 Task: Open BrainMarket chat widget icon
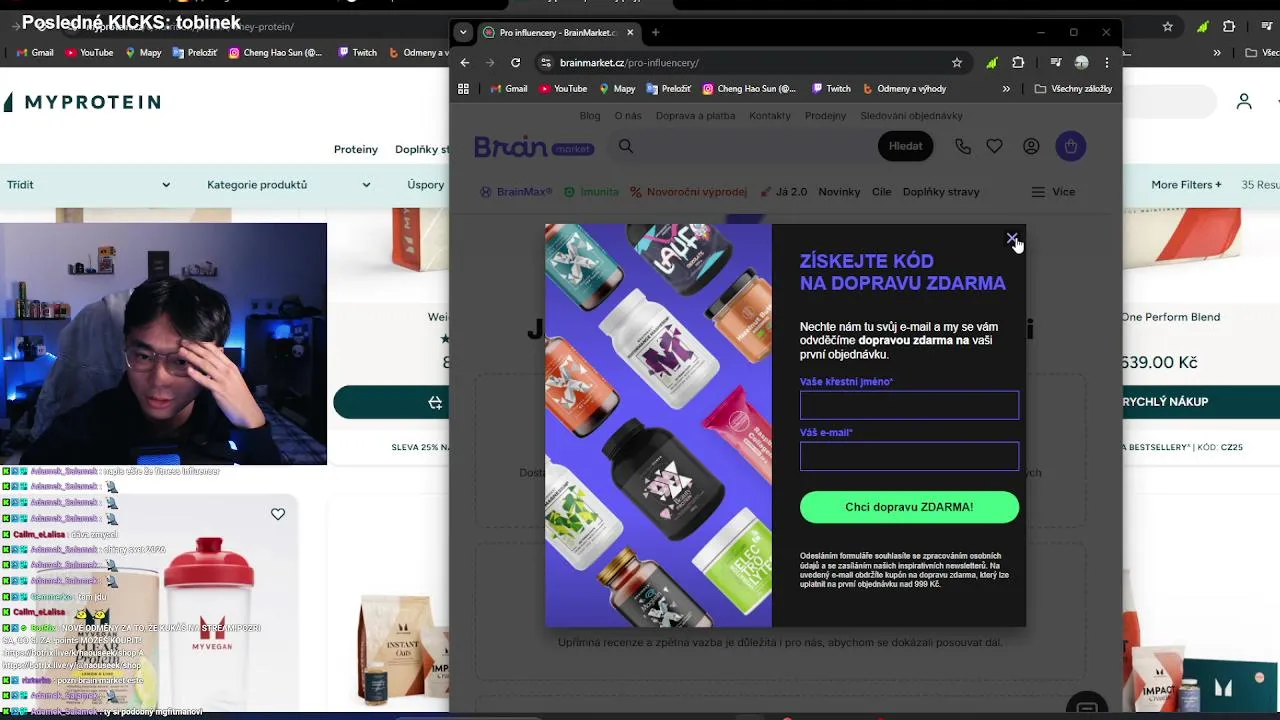click(x=1087, y=707)
